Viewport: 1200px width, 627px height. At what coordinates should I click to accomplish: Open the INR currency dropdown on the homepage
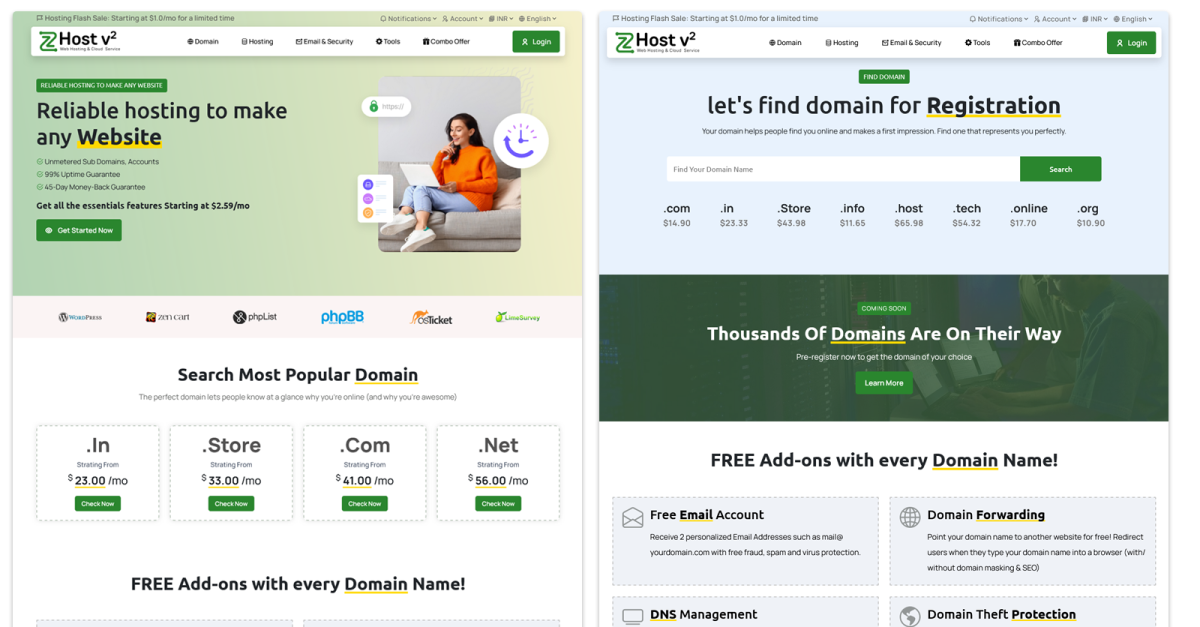click(x=501, y=18)
